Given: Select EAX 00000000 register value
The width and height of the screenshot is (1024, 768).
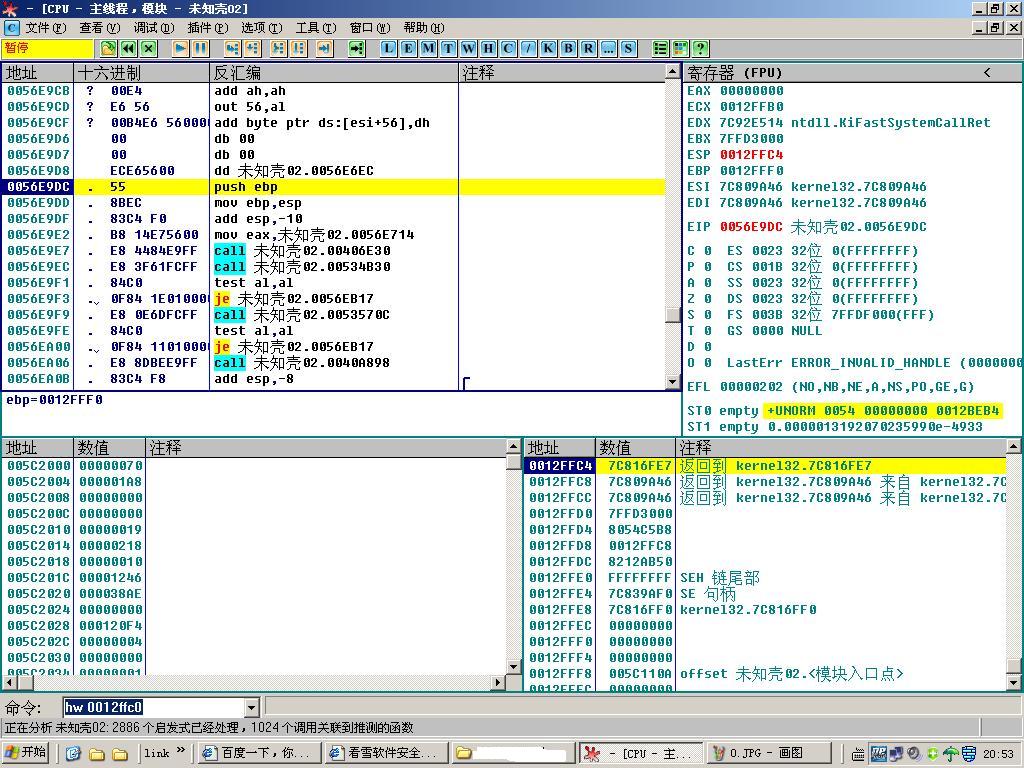Looking at the screenshot, I should [752, 91].
